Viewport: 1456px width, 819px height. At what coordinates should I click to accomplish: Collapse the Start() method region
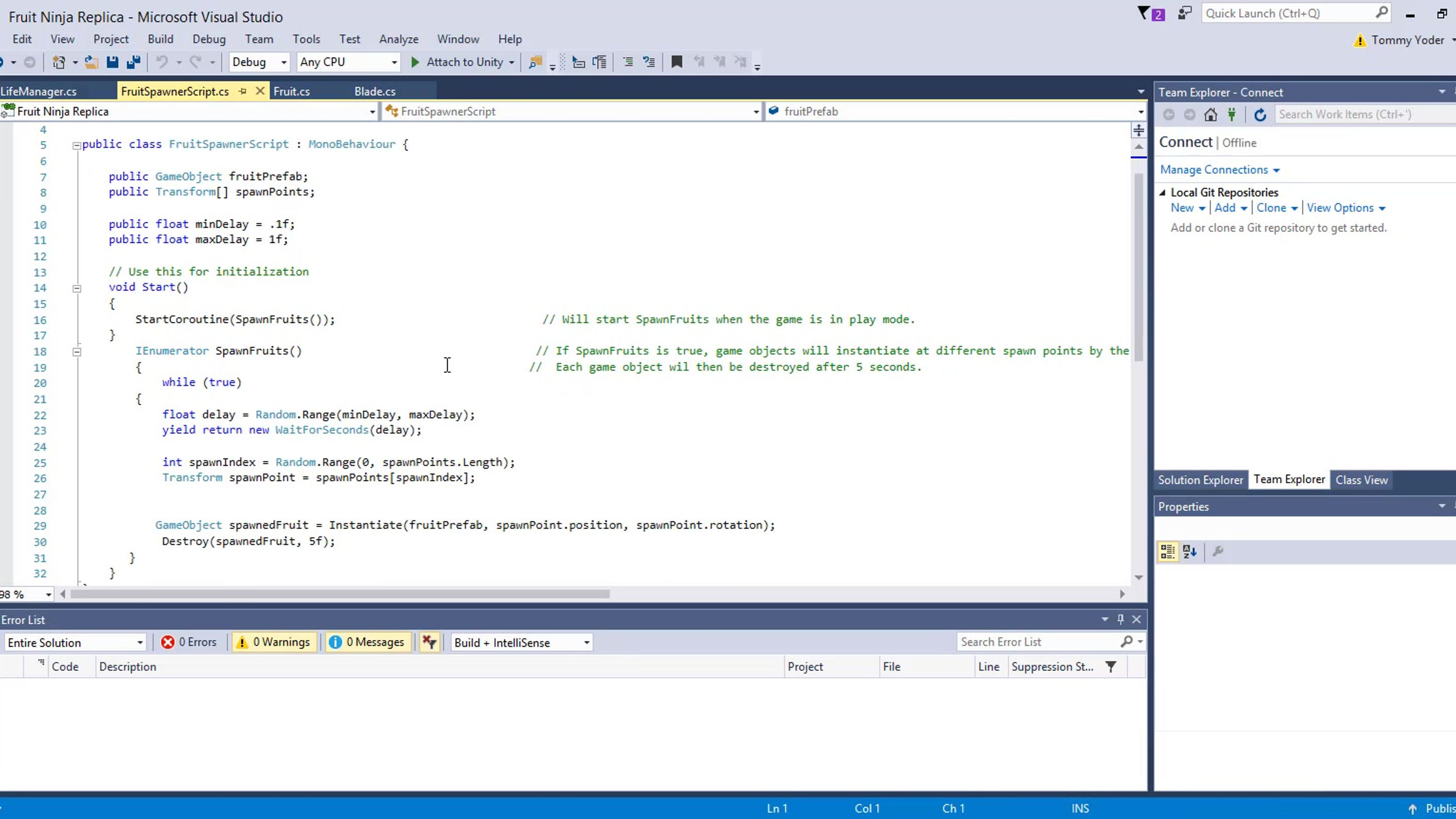pyautogui.click(x=76, y=288)
